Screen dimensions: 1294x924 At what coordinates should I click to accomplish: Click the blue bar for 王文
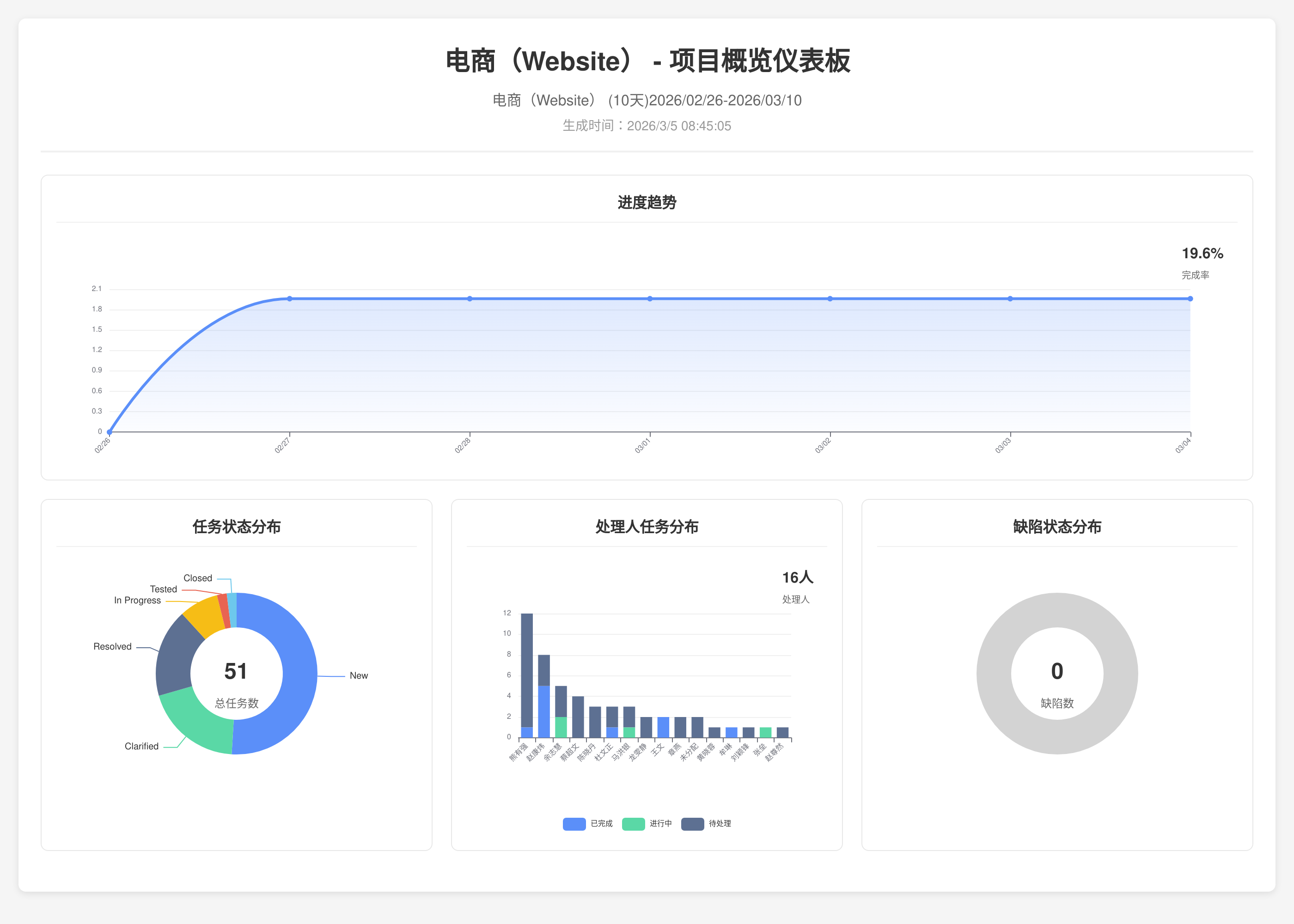pyautogui.click(x=664, y=727)
